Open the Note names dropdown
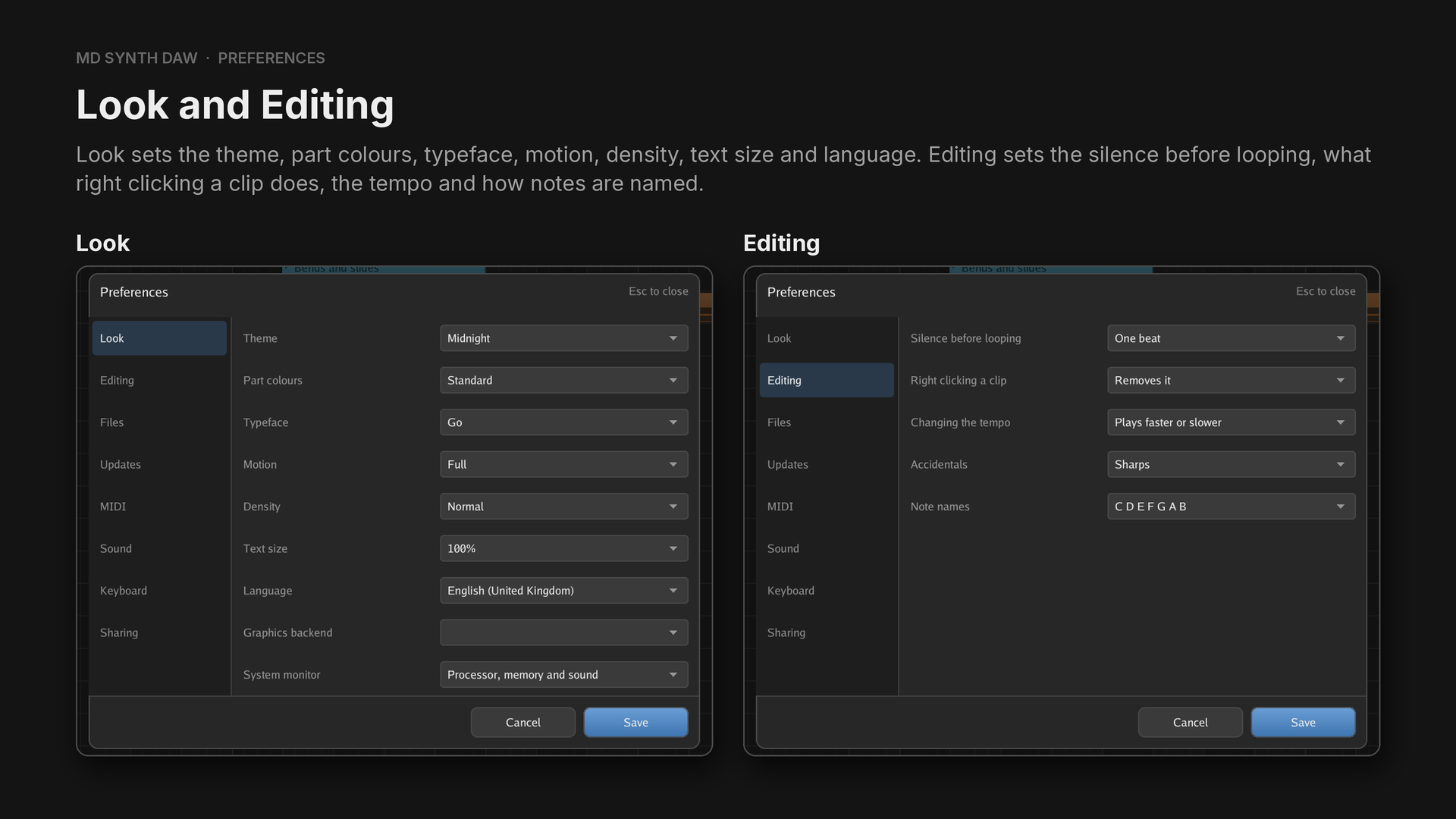 (x=1231, y=507)
